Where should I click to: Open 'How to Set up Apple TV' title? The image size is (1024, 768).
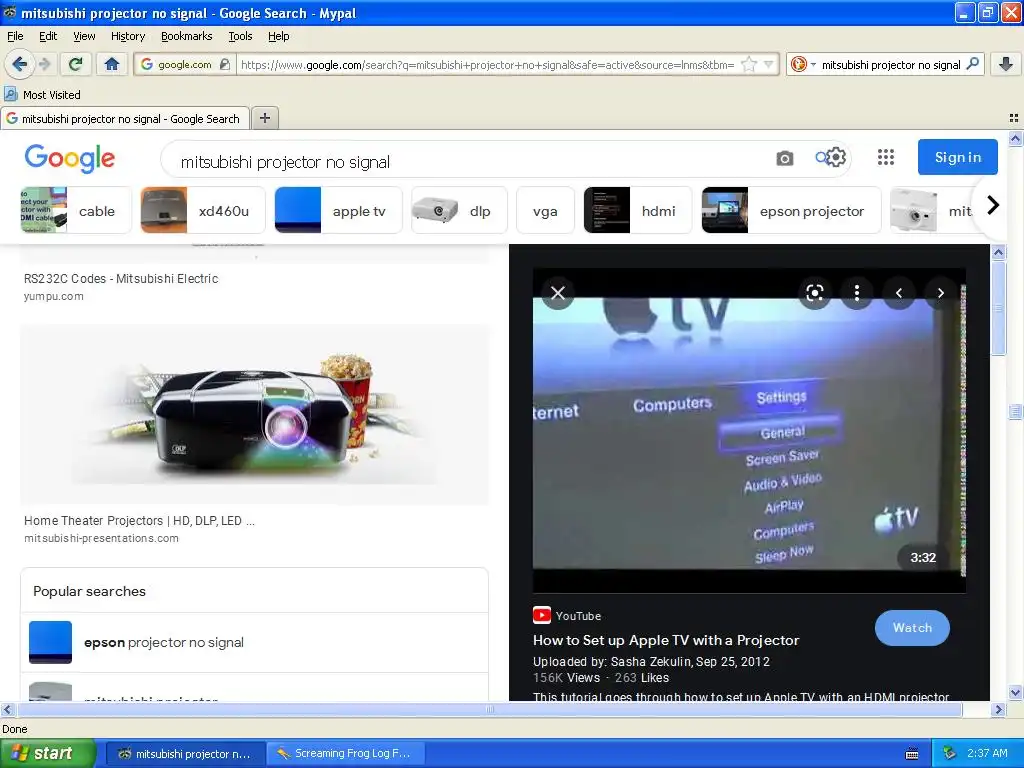(665, 640)
